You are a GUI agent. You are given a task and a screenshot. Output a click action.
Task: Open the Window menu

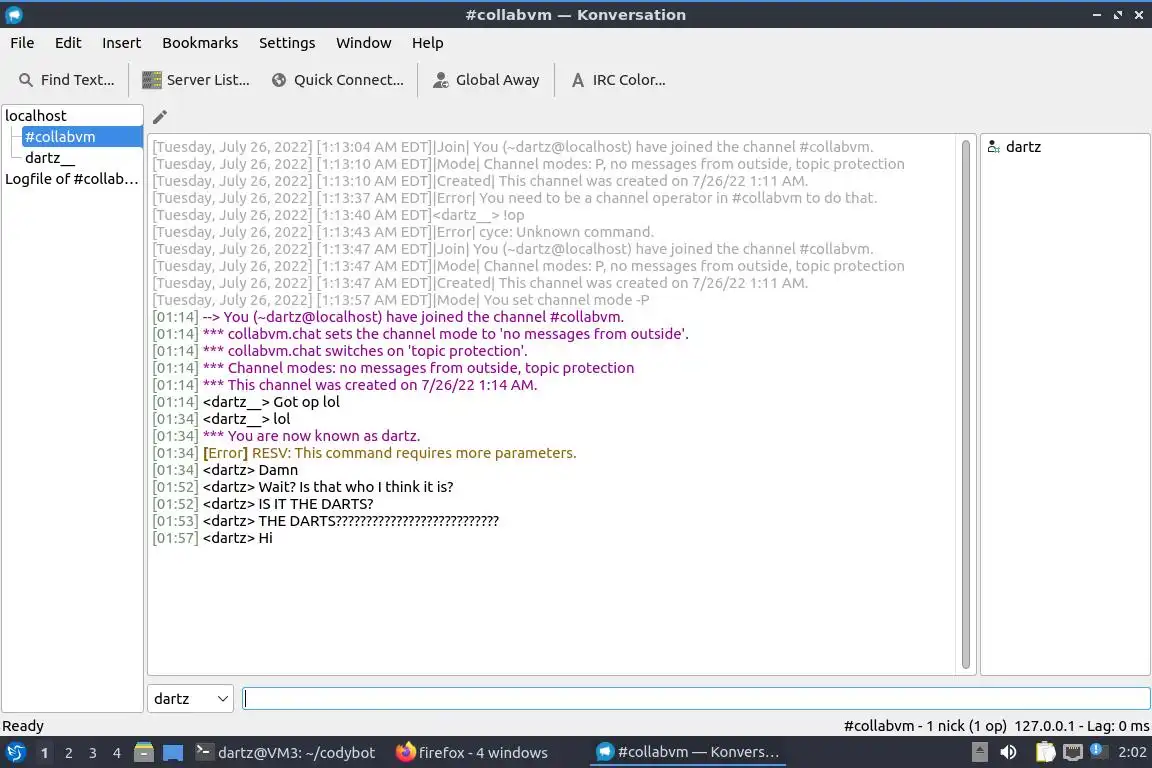point(364,43)
